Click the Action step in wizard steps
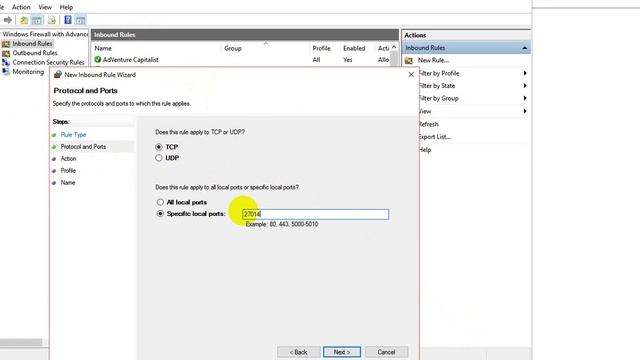Image resolution: width=640 pixels, height=360 pixels. pyautogui.click(x=69, y=158)
